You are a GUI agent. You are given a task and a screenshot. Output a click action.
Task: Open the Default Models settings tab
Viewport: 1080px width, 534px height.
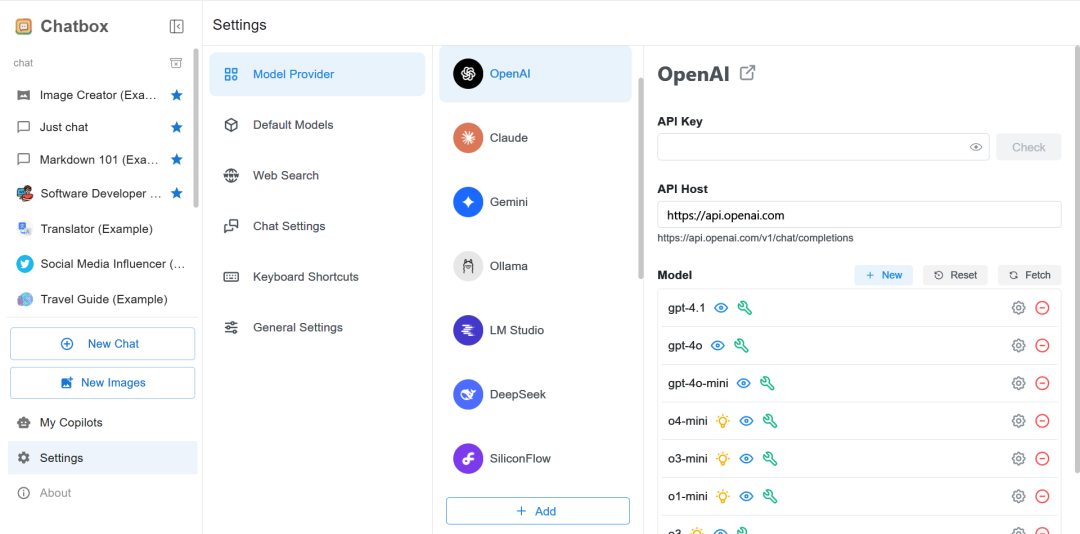tap(293, 125)
